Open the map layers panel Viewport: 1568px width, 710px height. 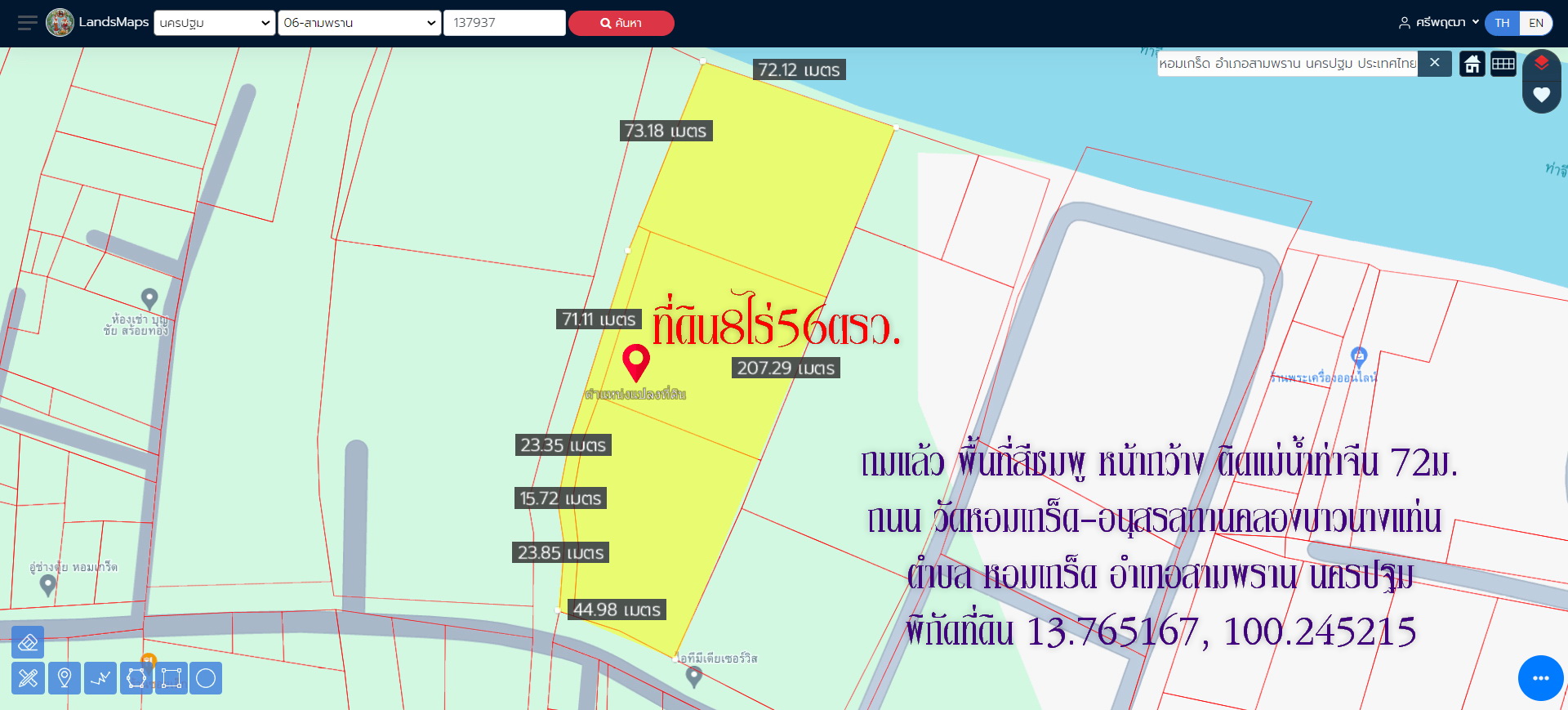click(1541, 64)
